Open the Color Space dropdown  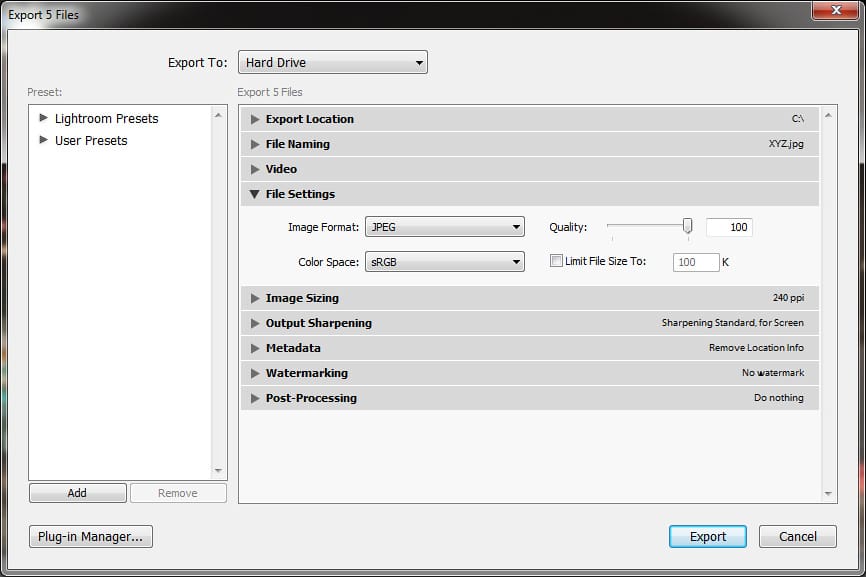[x=444, y=262]
